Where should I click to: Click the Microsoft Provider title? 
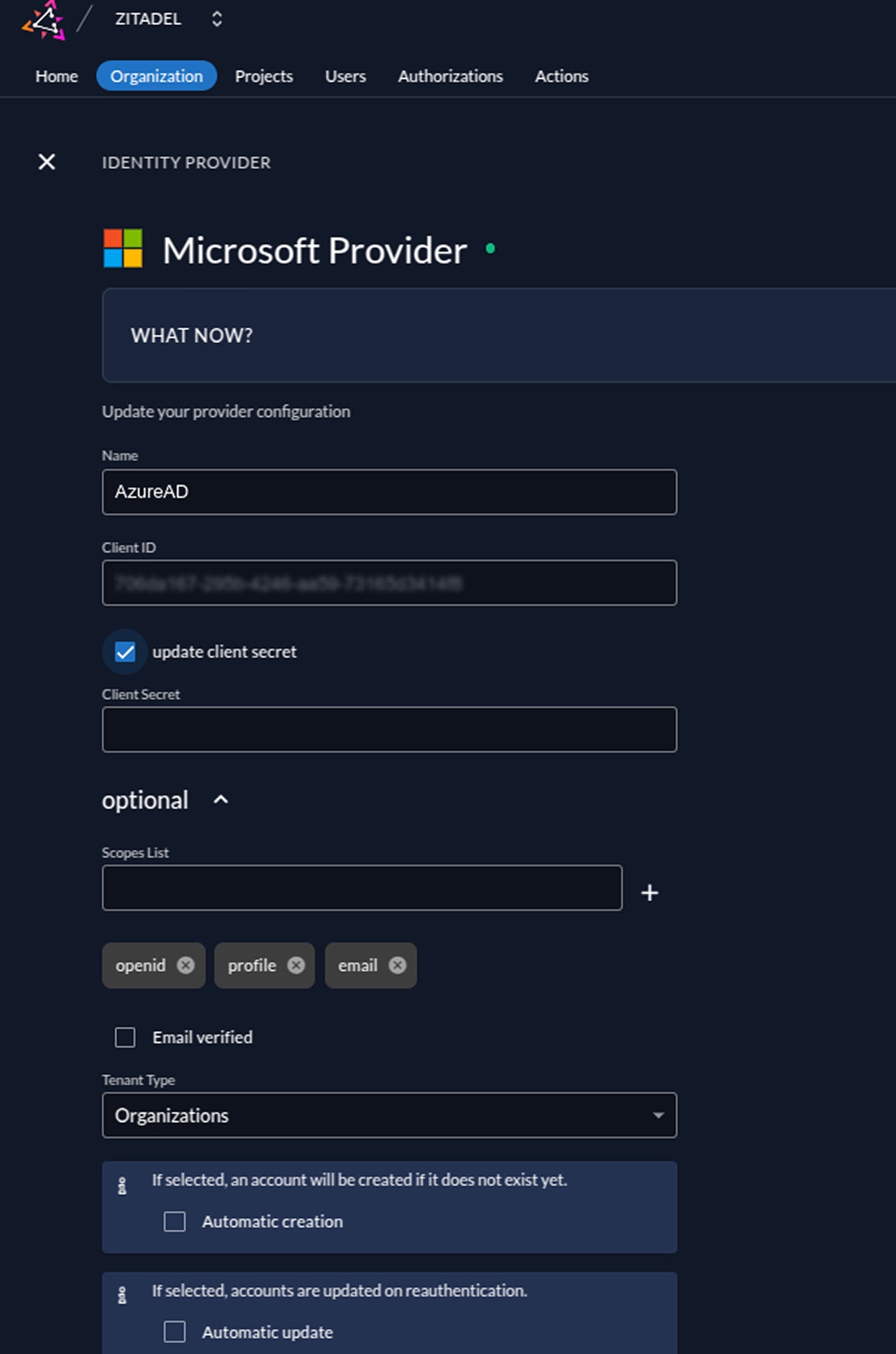[315, 250]
